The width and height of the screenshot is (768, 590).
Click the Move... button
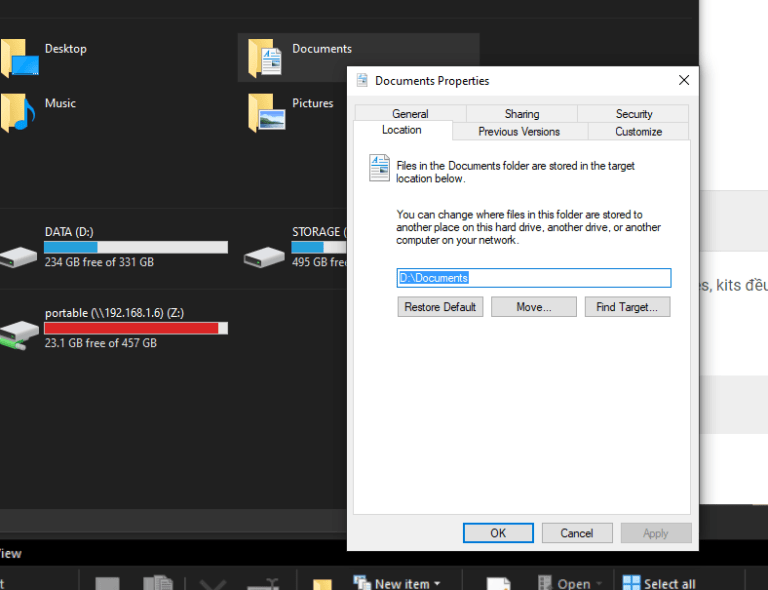tap(533, 307)
